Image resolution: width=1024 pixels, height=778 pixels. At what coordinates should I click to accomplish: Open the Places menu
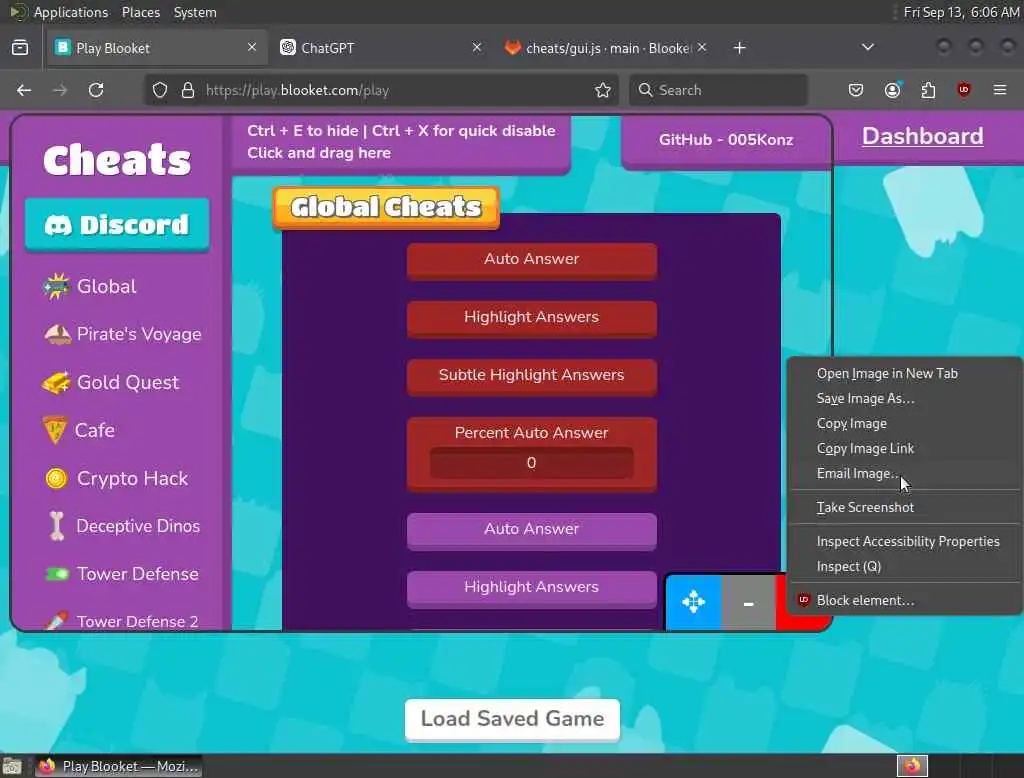tap(140, 12)
